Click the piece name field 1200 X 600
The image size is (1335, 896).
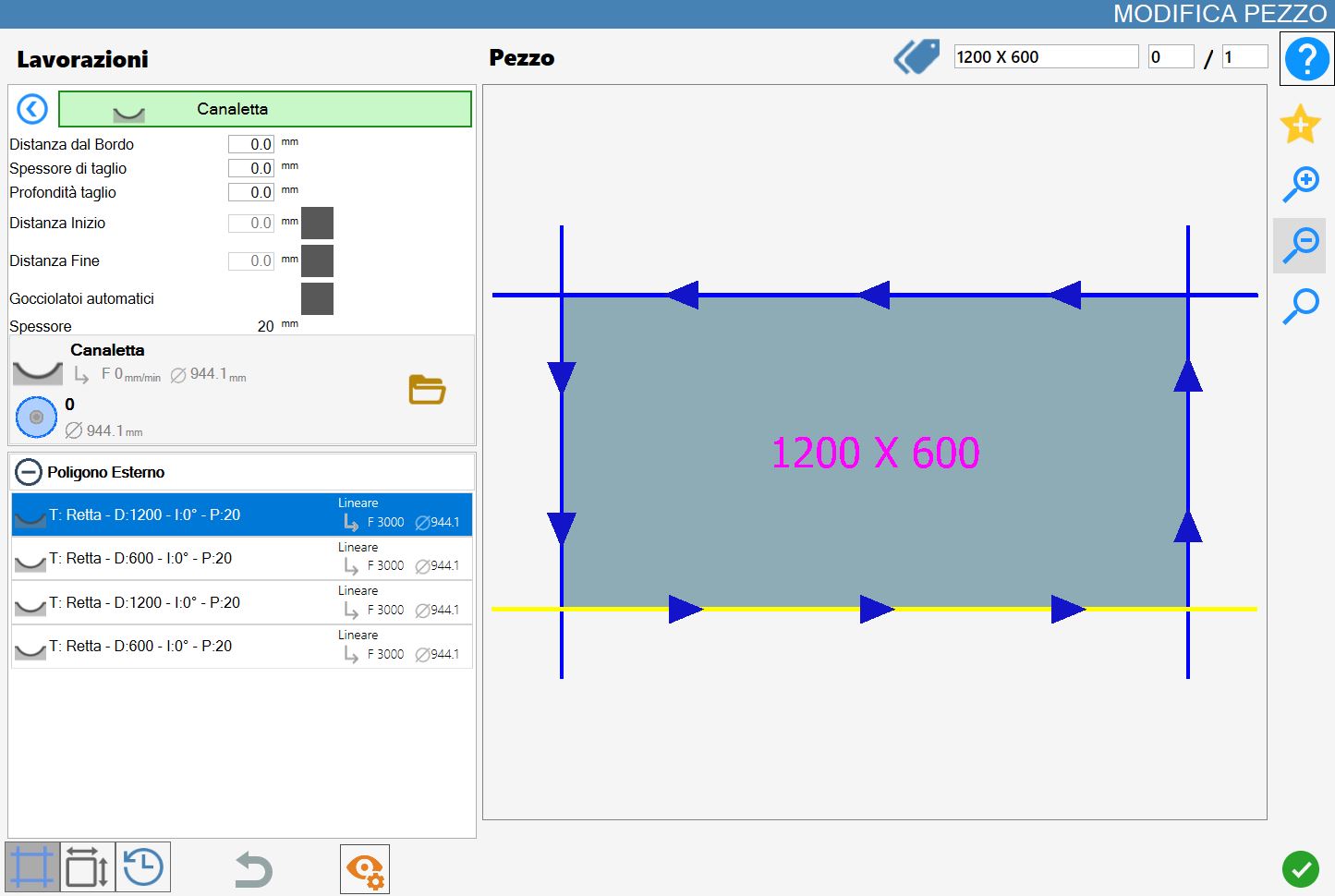click(1046, 56)
